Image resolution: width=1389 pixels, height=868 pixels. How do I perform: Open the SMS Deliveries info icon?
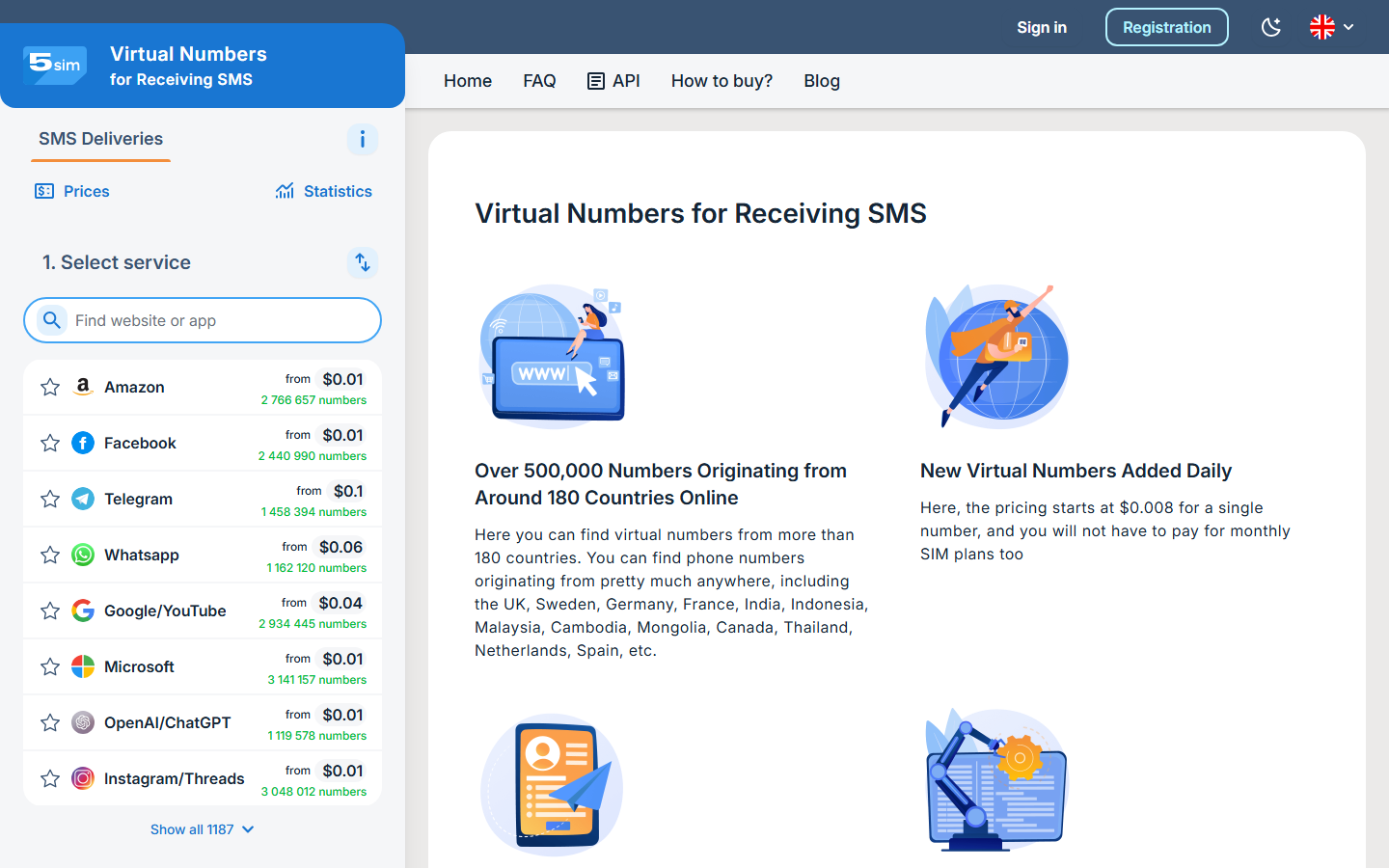click(363, 139)
